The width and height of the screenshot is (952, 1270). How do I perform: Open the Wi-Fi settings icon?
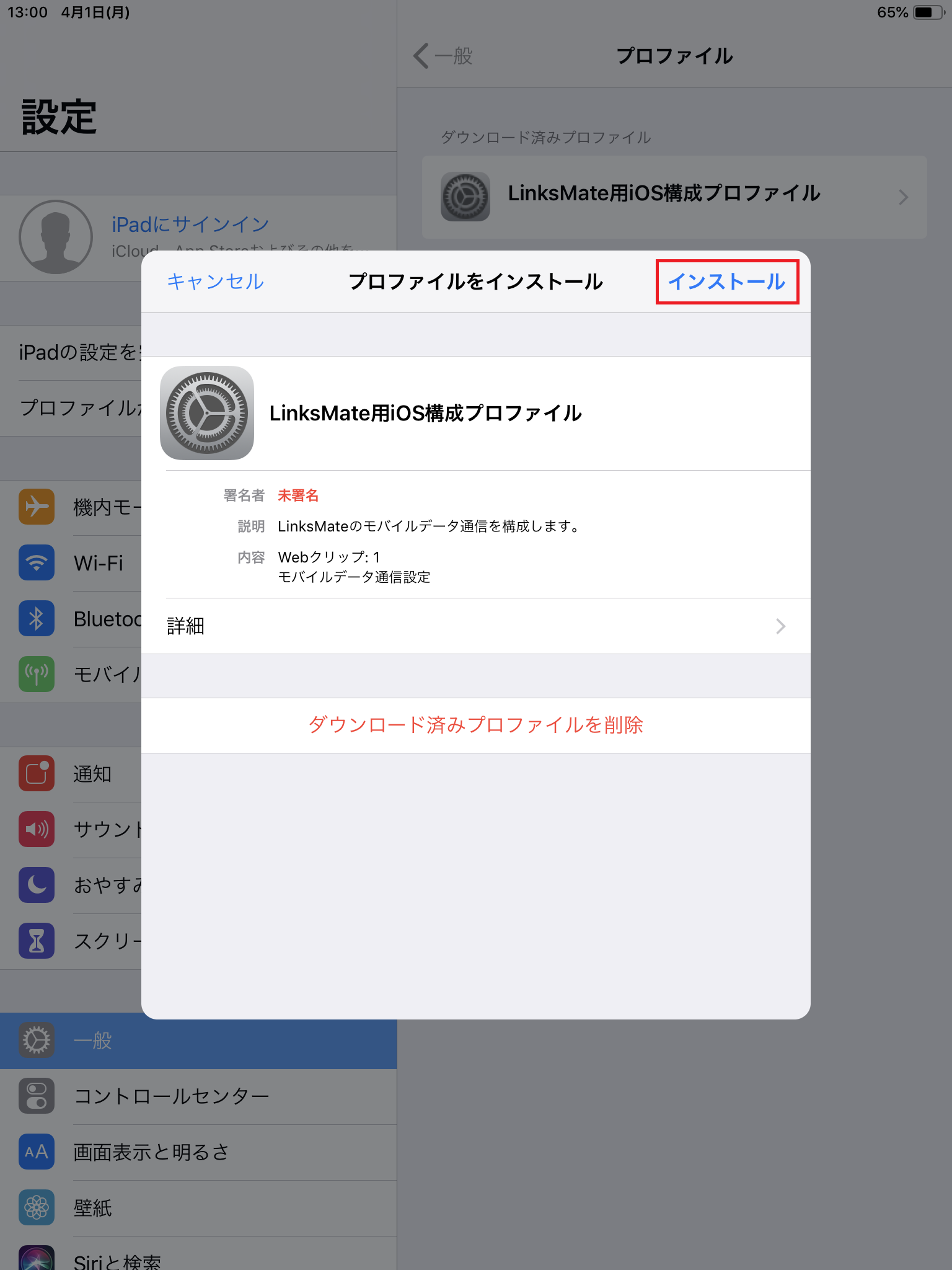(37, 562)
